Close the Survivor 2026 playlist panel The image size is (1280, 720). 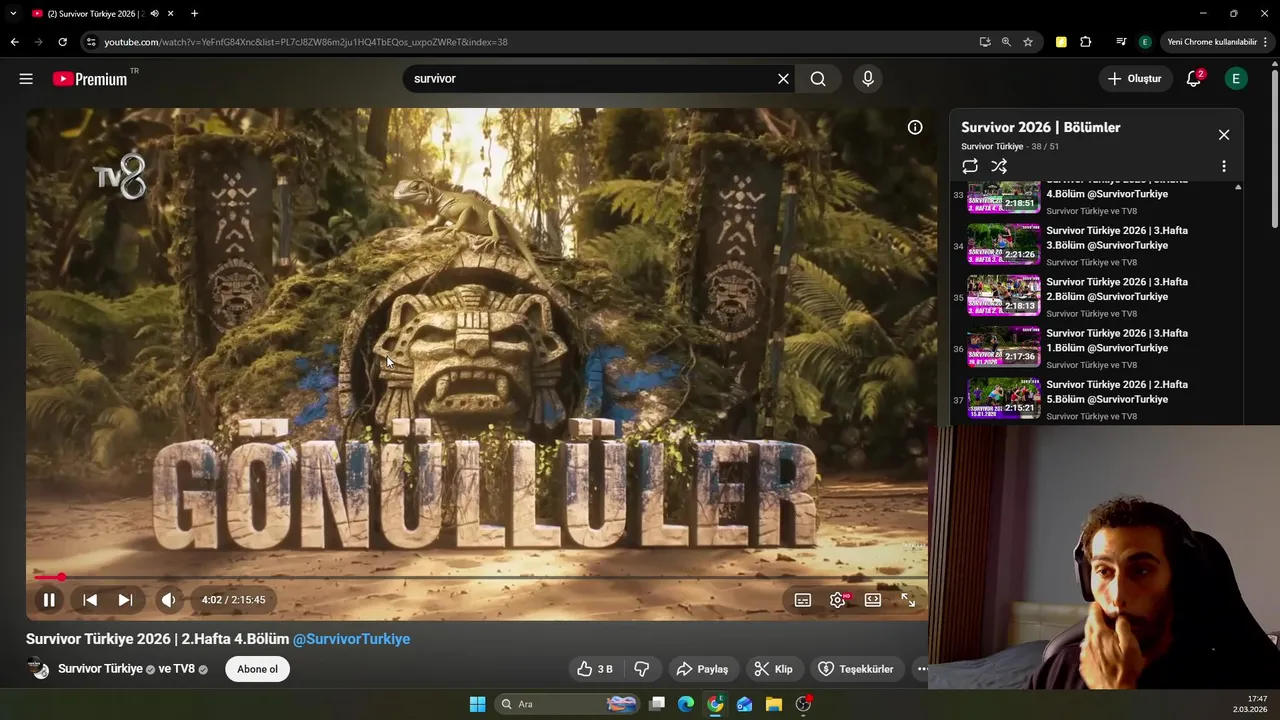(x=1224, y=135)
